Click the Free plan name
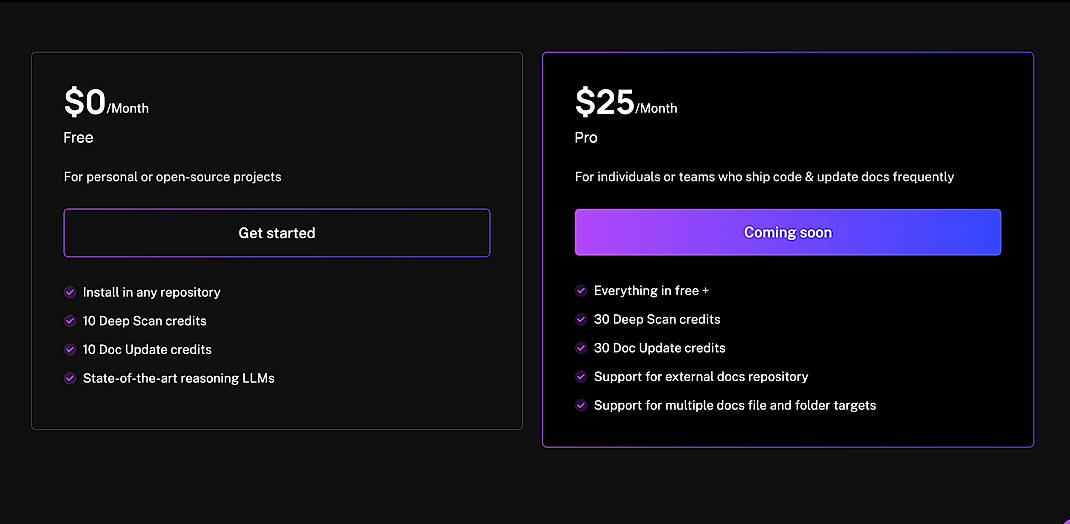Image resolution: width=1070 pixels, height=524 pixels. pos(78,138)
